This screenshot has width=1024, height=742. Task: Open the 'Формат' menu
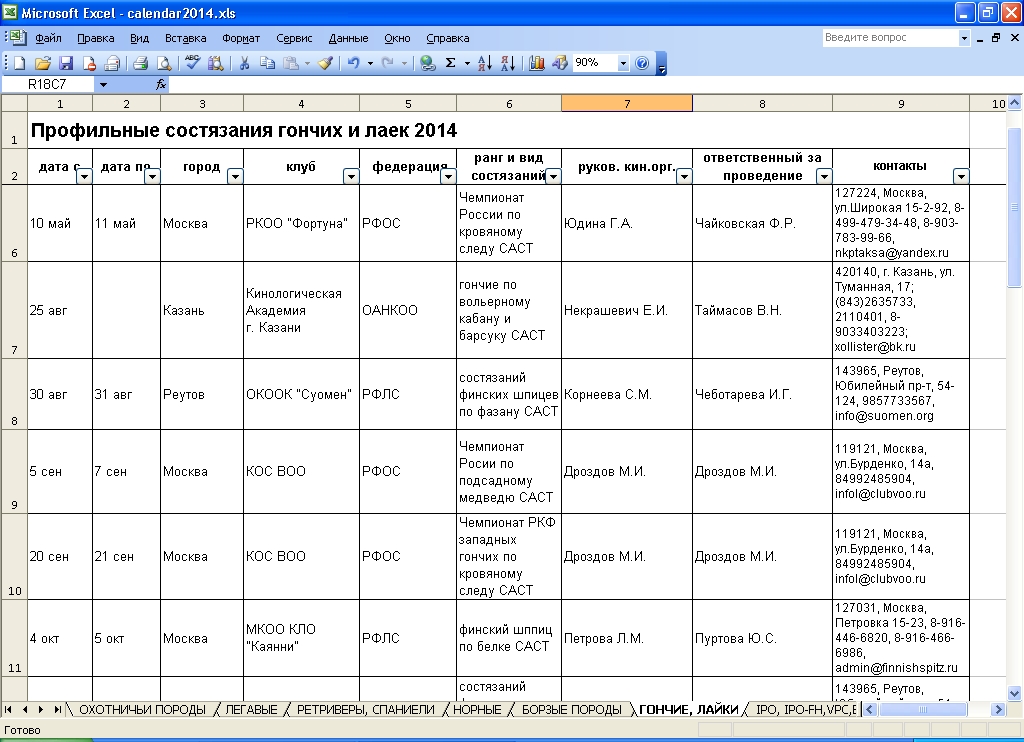[x=241, y=38]
